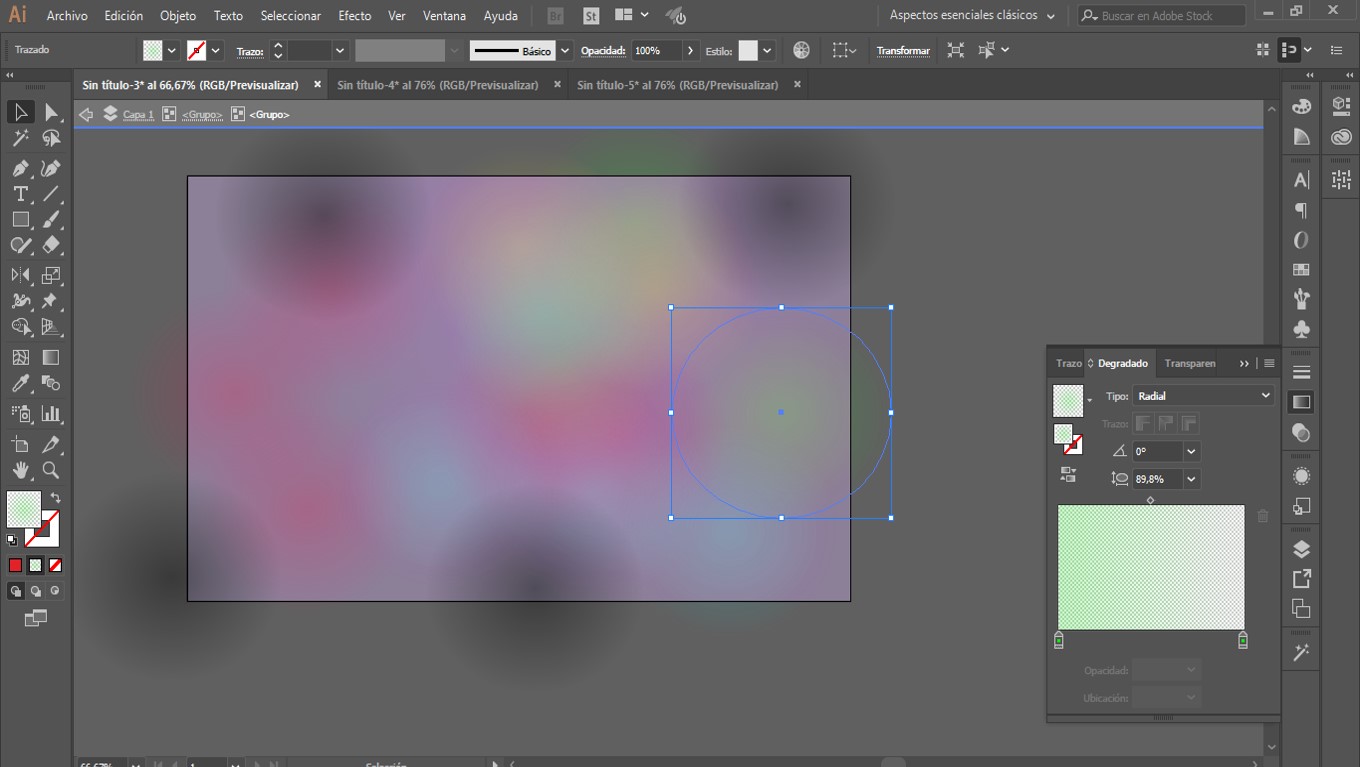Select the Perspective Grid tool
The image size is (1360, 767).
tap(51, 327)
